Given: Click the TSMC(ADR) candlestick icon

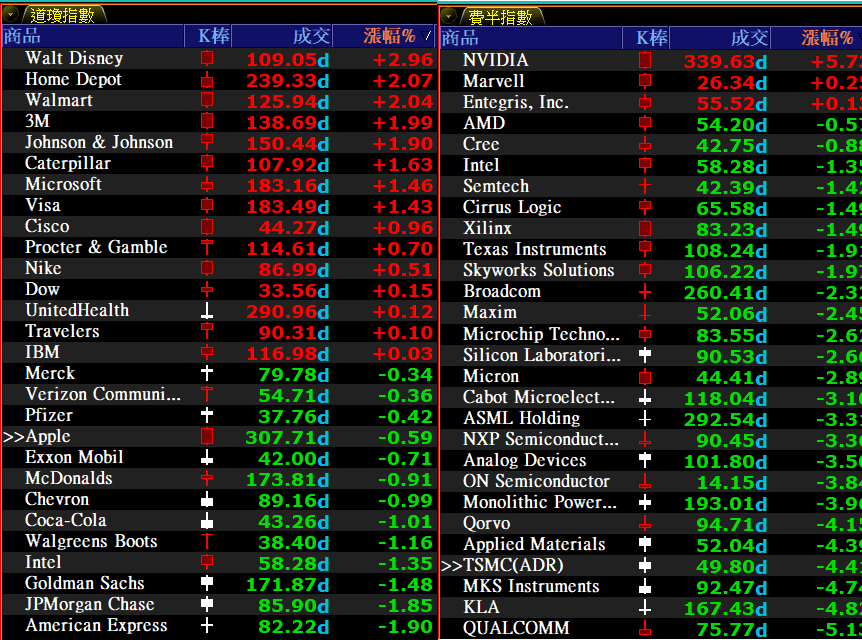Looking at the screenshot, I should coord(645,565).
